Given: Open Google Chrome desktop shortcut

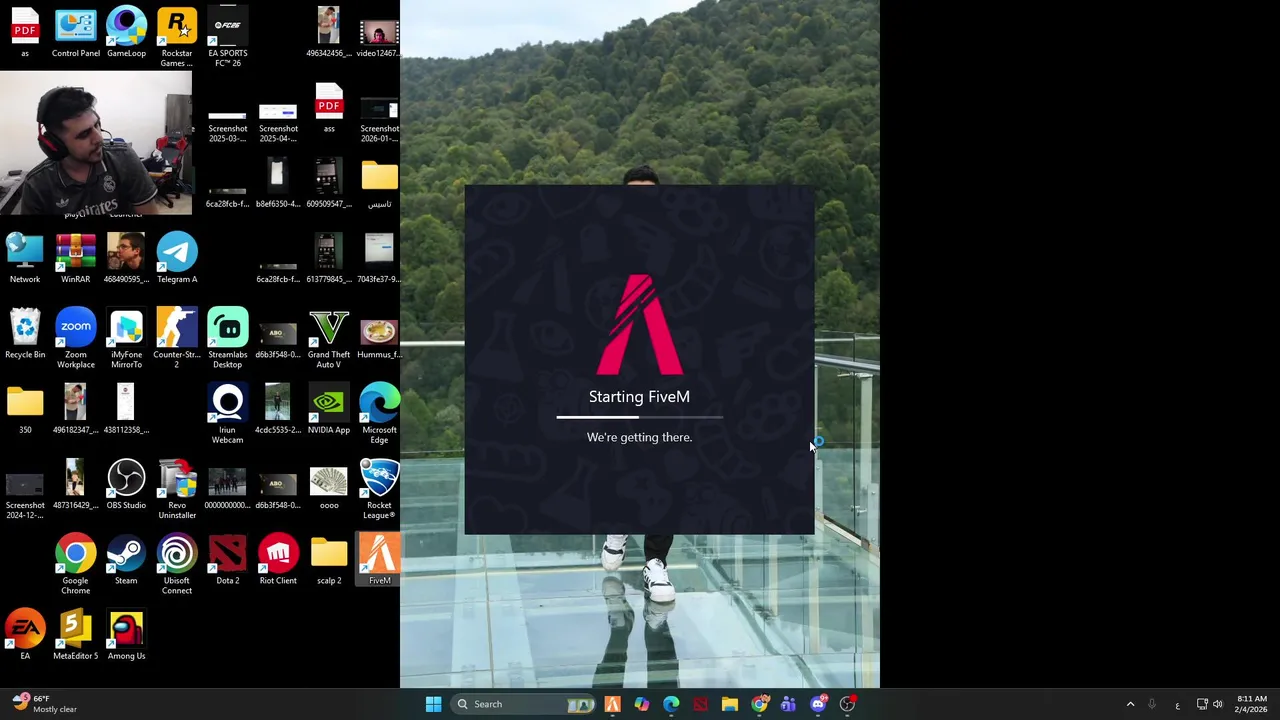Looking at the screenshot, I should [x=76, y=564].
